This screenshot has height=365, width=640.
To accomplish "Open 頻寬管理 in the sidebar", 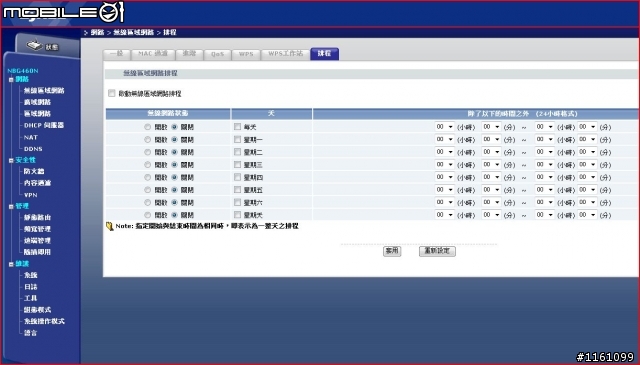I will [x=37, y=229].
